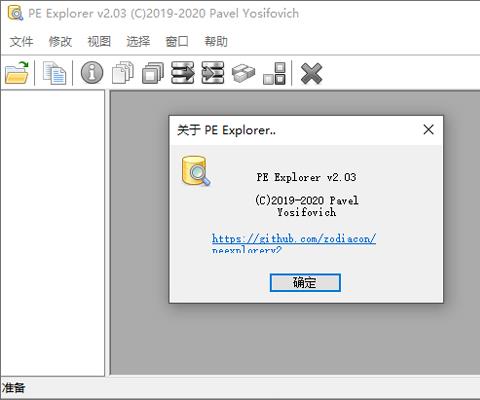The image size is (480, 400).
Task: Open the 修改 menu
Action: click(60, 42)
